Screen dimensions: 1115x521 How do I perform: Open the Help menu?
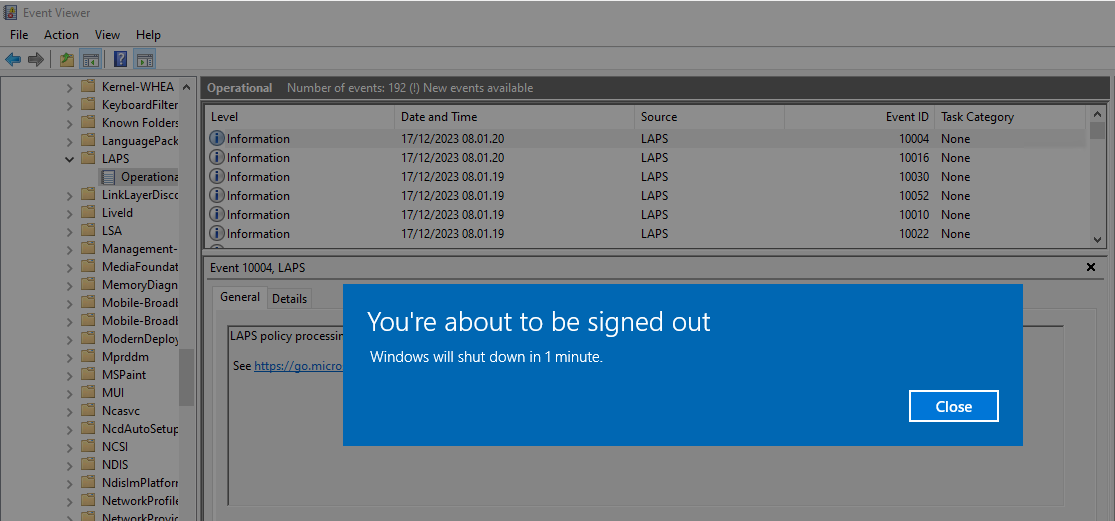tap(149, 34)
